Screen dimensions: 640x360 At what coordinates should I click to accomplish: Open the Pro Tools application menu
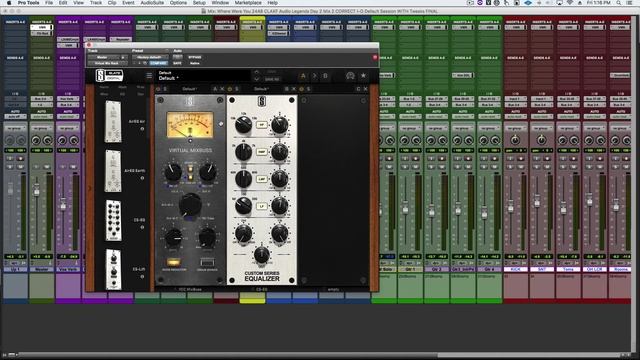(28, 3)
